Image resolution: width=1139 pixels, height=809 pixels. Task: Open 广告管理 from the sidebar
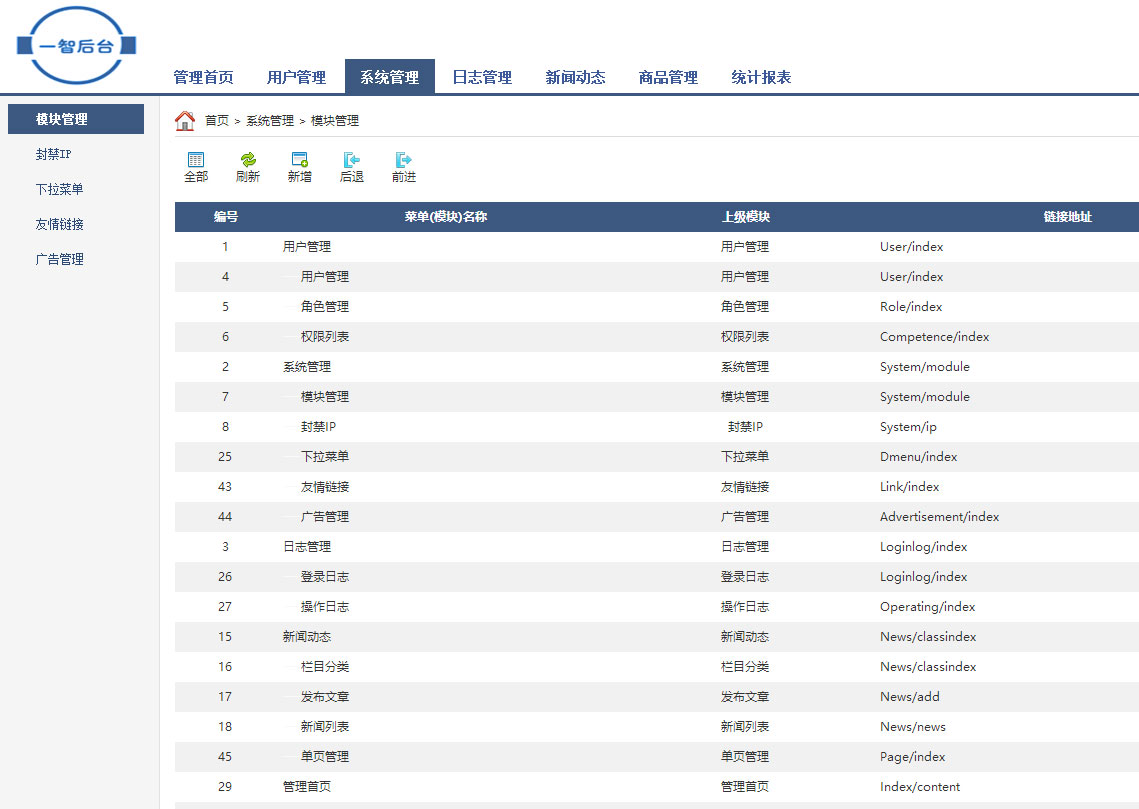coord(59,259)
